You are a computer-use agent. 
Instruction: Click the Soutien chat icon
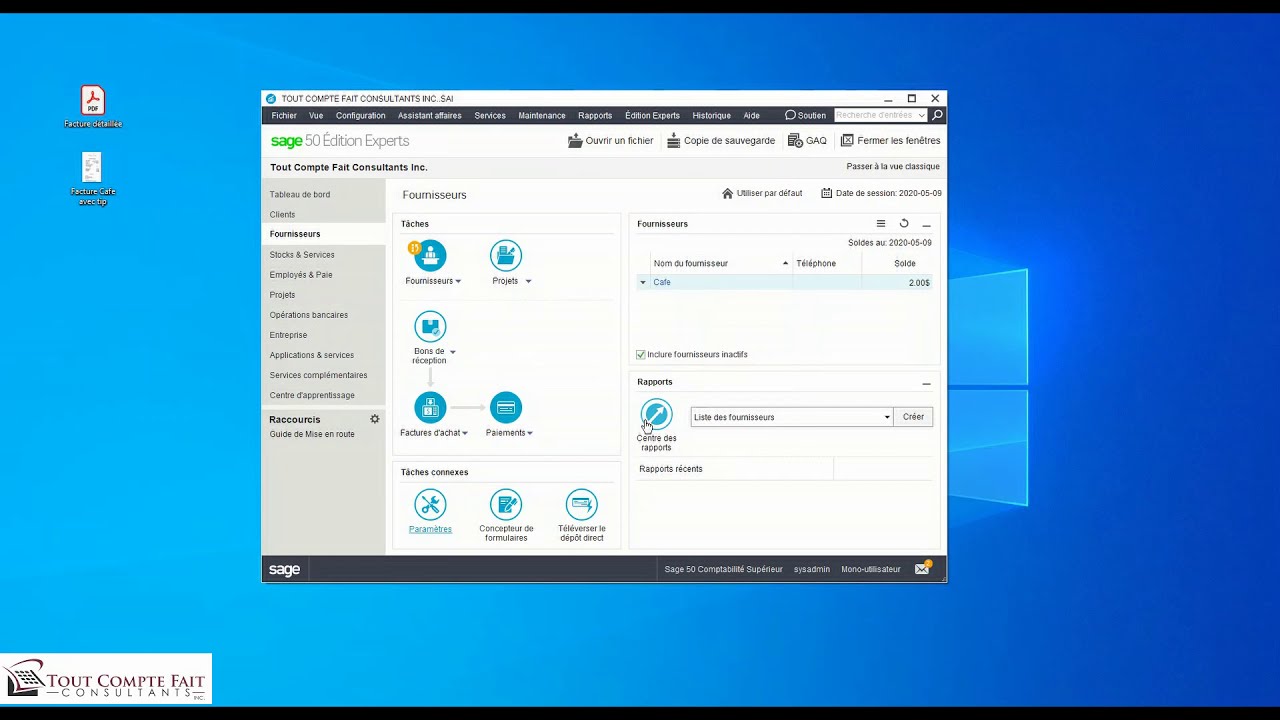click(x=790, y=115)
